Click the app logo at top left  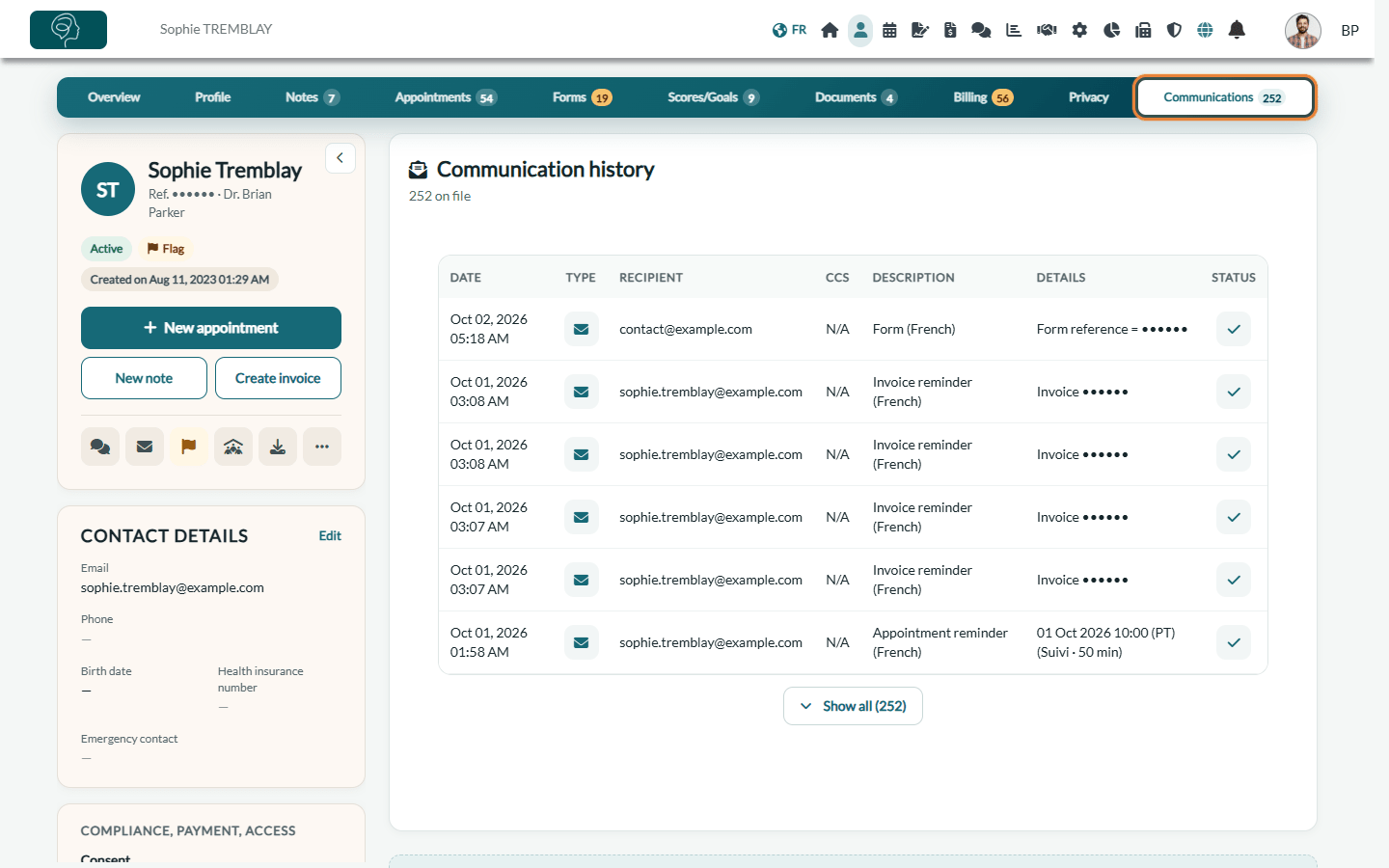68,30
